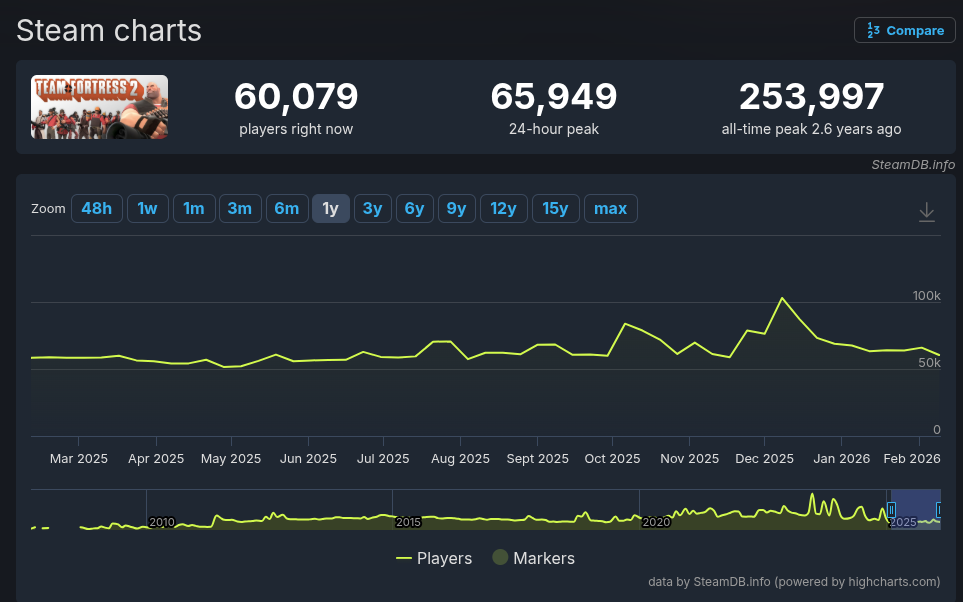The width and height of the screenshot is (963, 602).
Task: Set chart zoom to 1m
Action: click(x=194, y=208)
